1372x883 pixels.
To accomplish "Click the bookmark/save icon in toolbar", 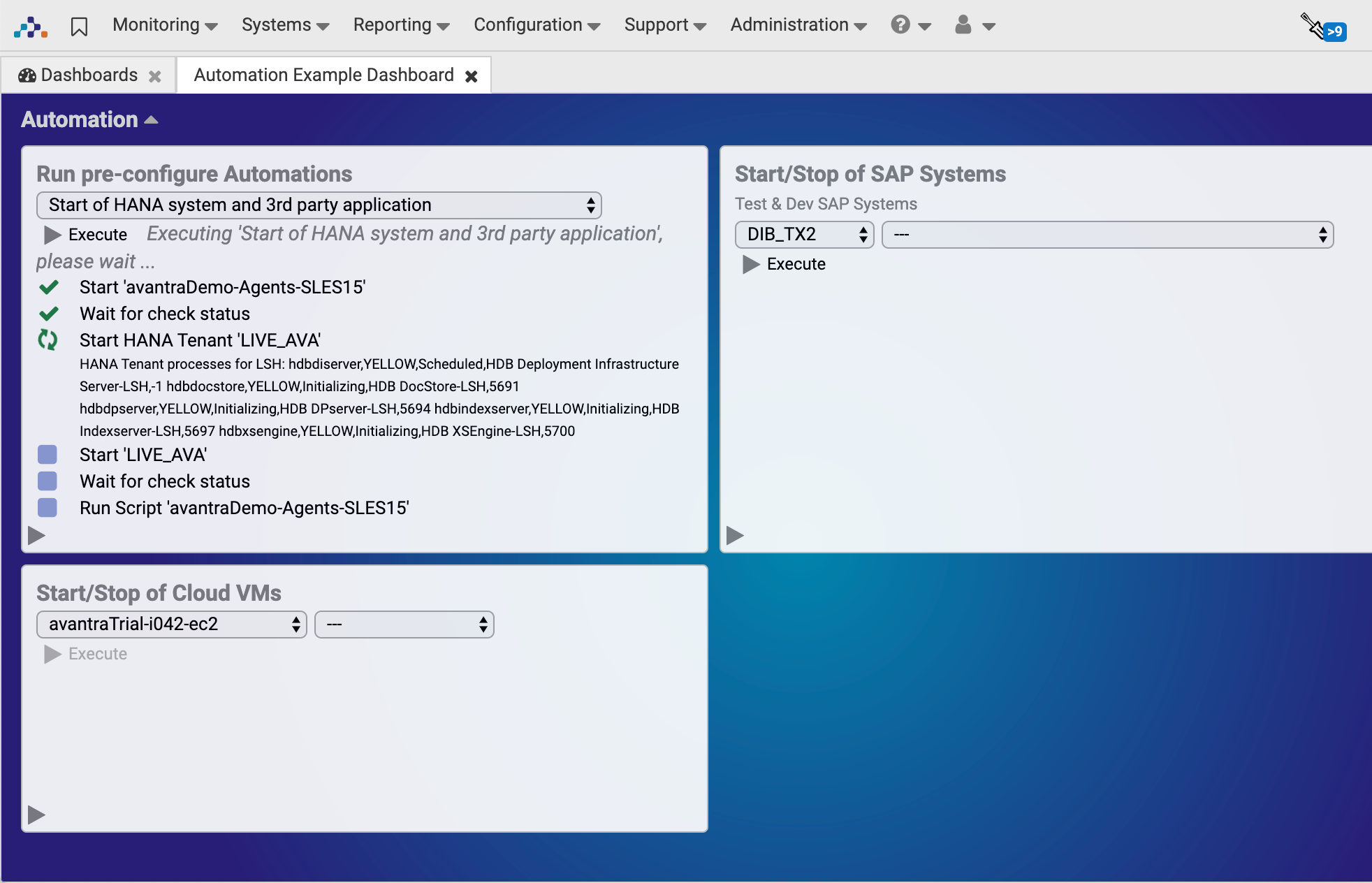I will click(80, 25).
